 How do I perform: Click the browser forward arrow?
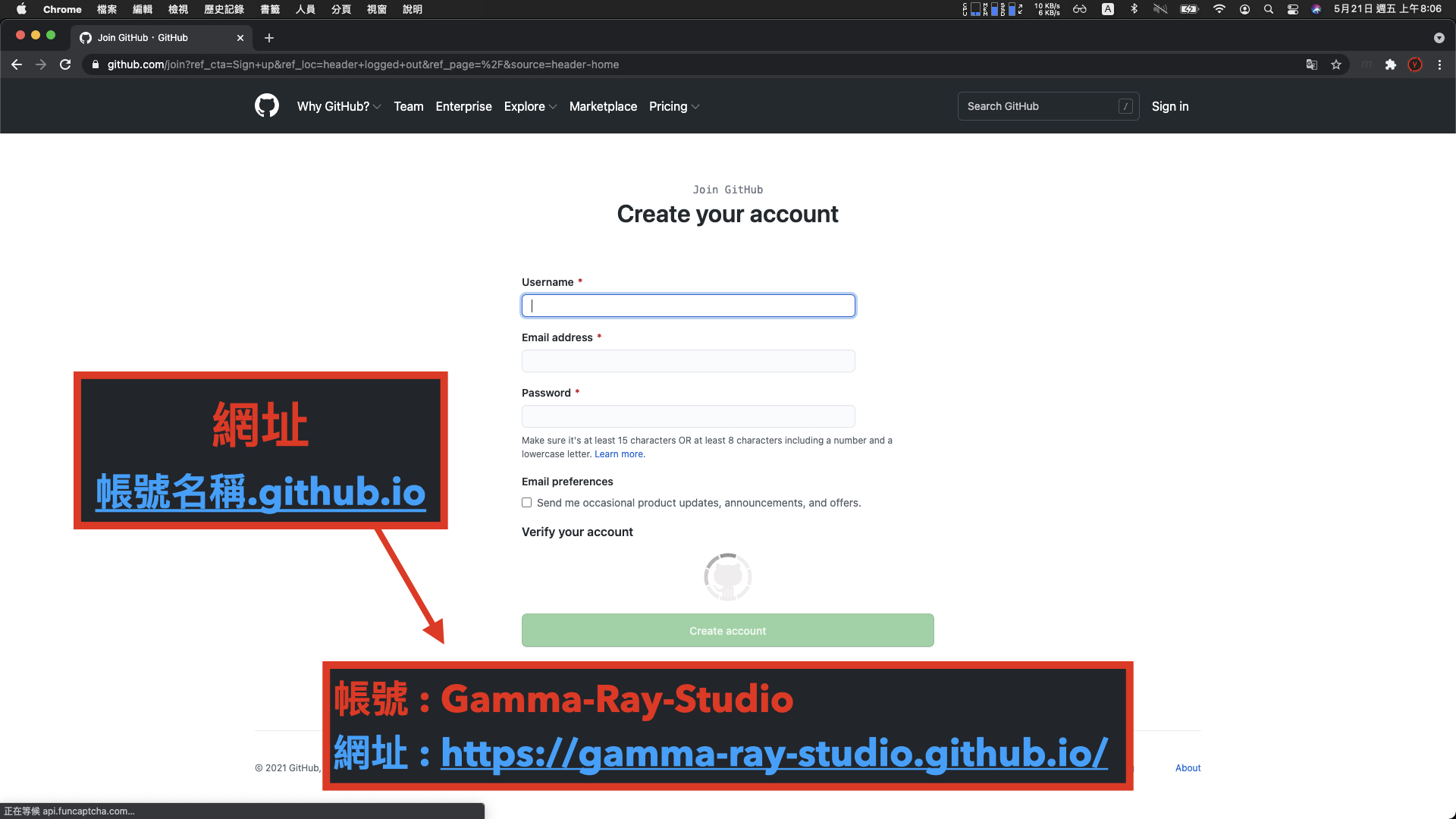coord(41,64)
